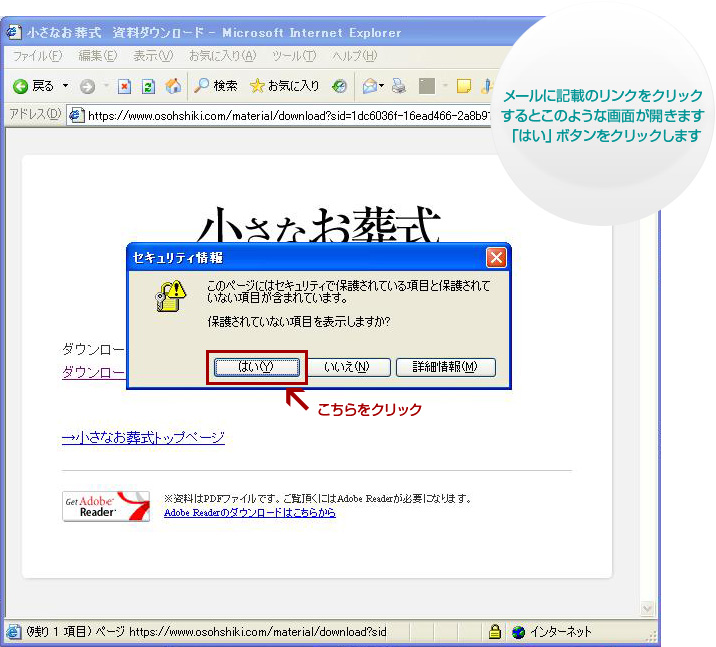
Task: Click the security warning lock icon in the dialog
Action: 170,296
